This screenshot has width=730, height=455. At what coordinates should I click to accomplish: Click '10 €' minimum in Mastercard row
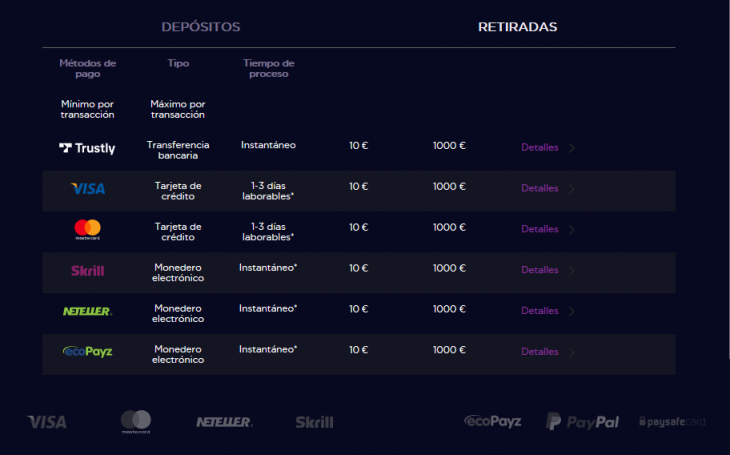click(x=358, y=227)
